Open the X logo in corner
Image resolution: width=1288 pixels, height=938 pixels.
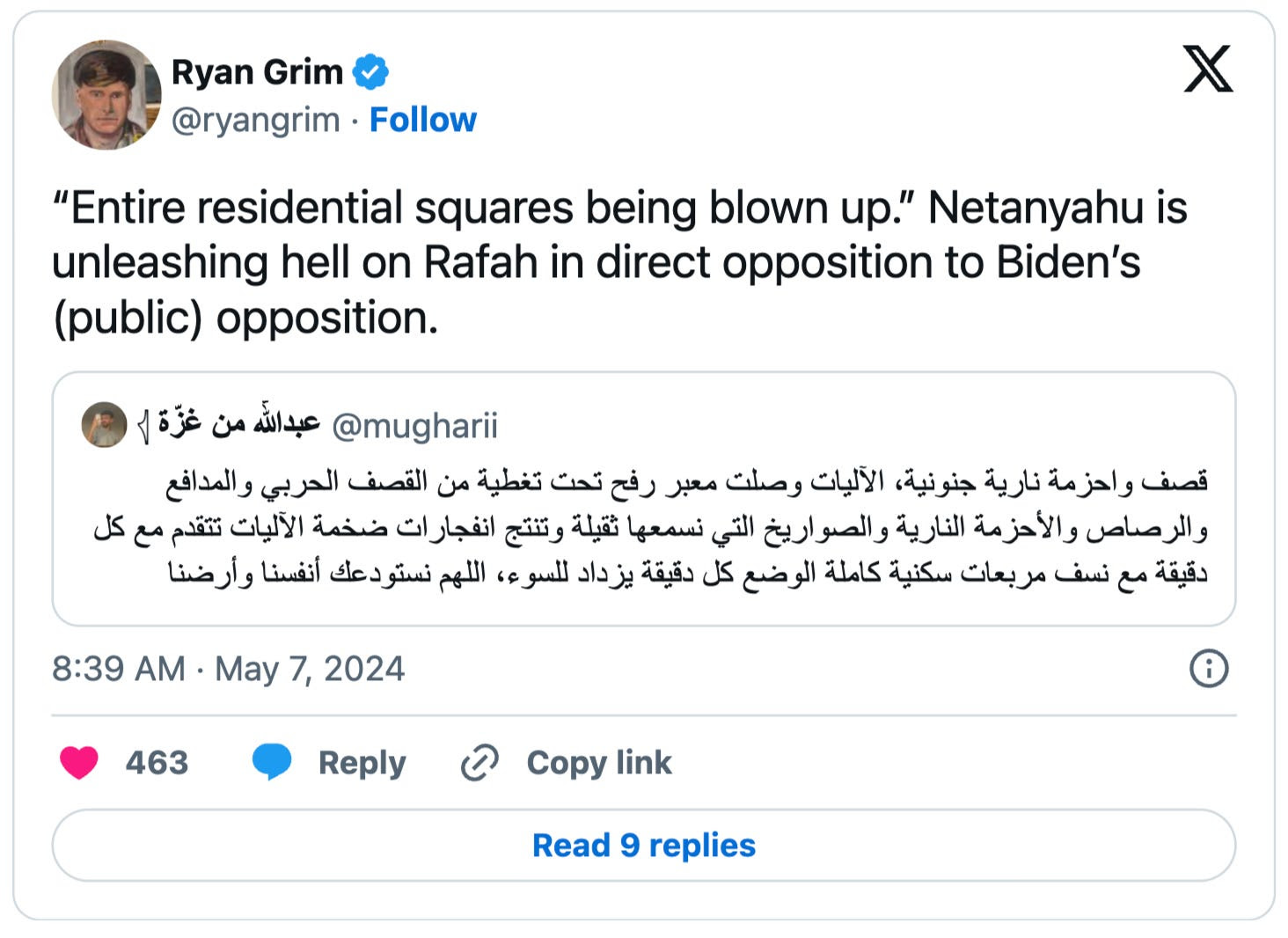(1208, 70)
